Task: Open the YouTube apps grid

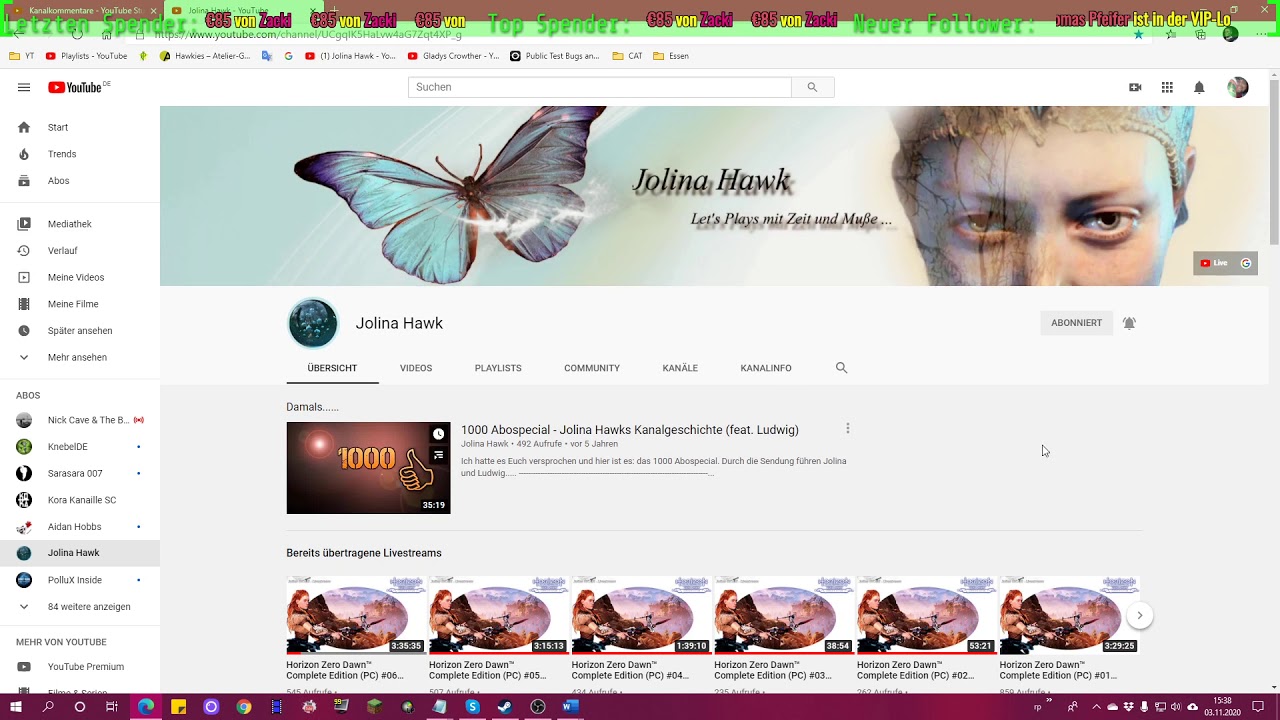Action: (x=1167, y=87)
